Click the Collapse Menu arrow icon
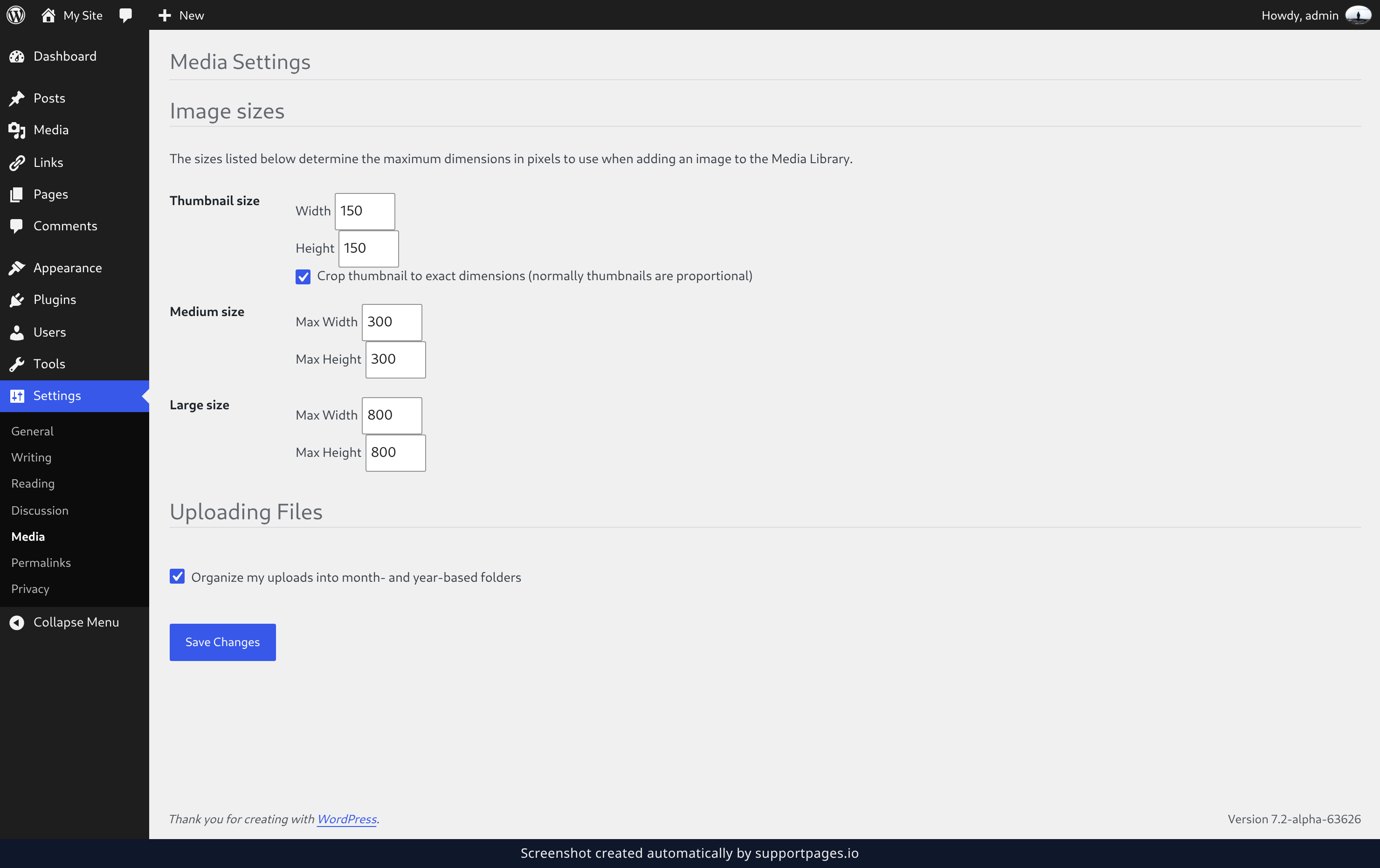This screenshot has height=868, width=1380. click(x=17, y=622)
